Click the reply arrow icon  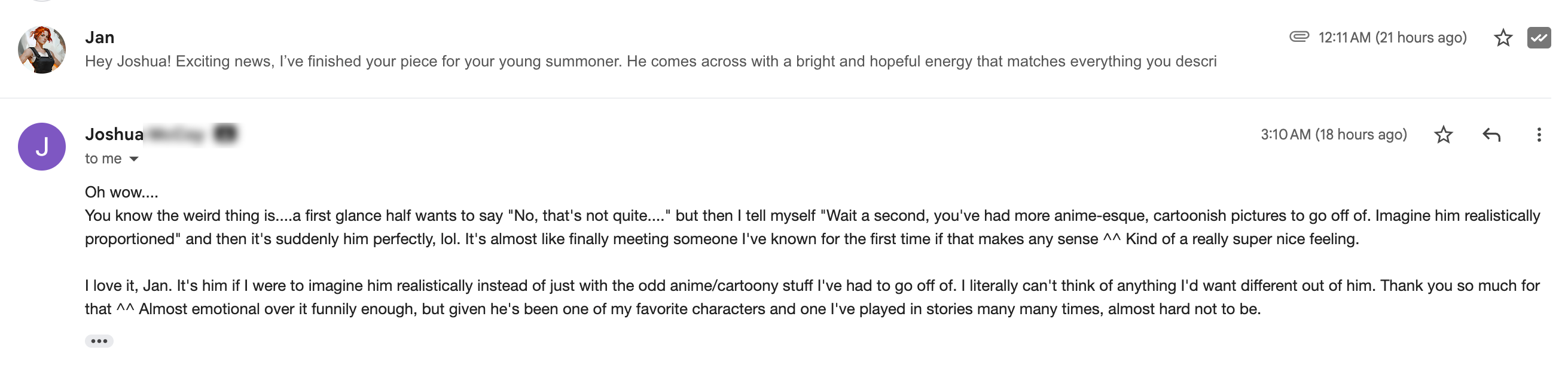(1491, 135)
